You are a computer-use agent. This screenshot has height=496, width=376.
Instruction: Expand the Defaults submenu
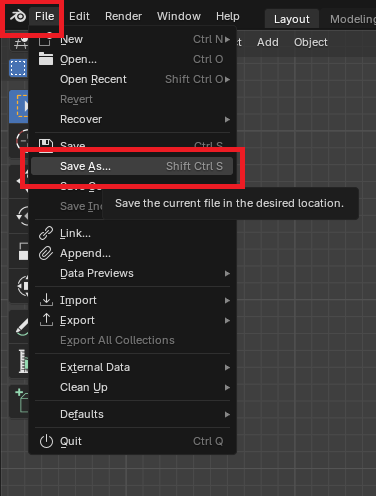(x=133, y=414)
